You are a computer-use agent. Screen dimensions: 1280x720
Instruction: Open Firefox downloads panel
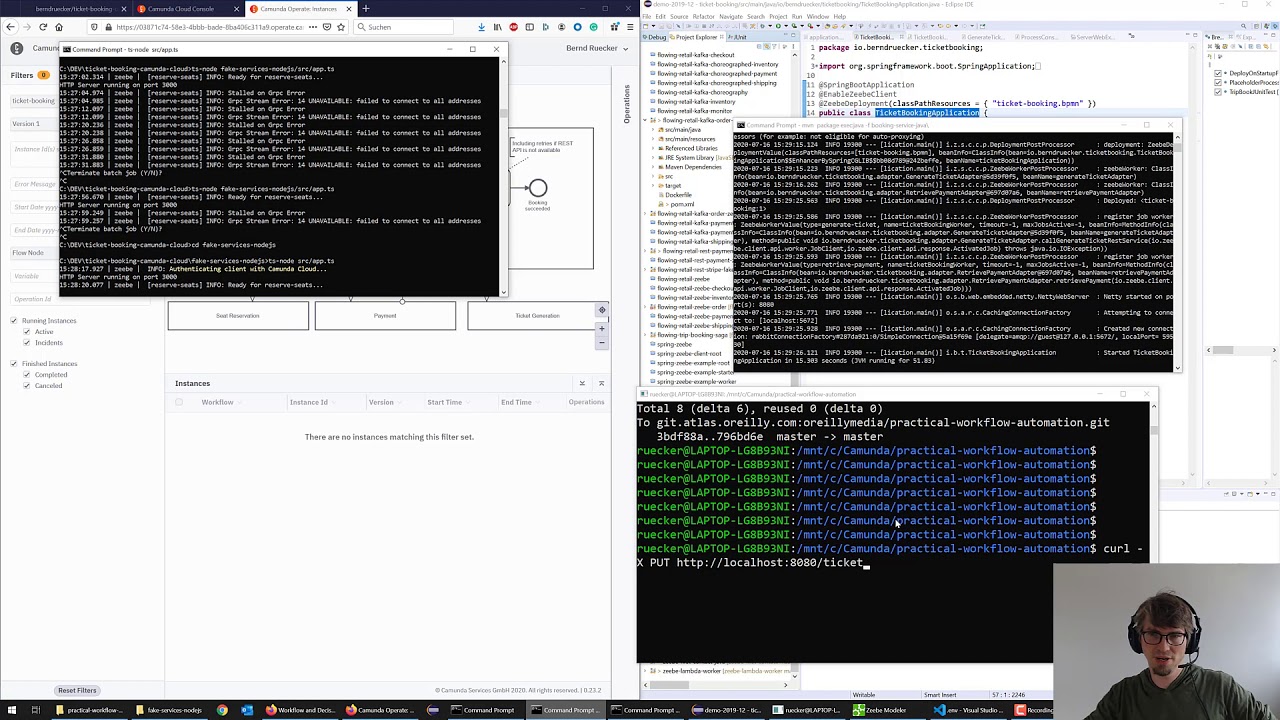[481, 27]
